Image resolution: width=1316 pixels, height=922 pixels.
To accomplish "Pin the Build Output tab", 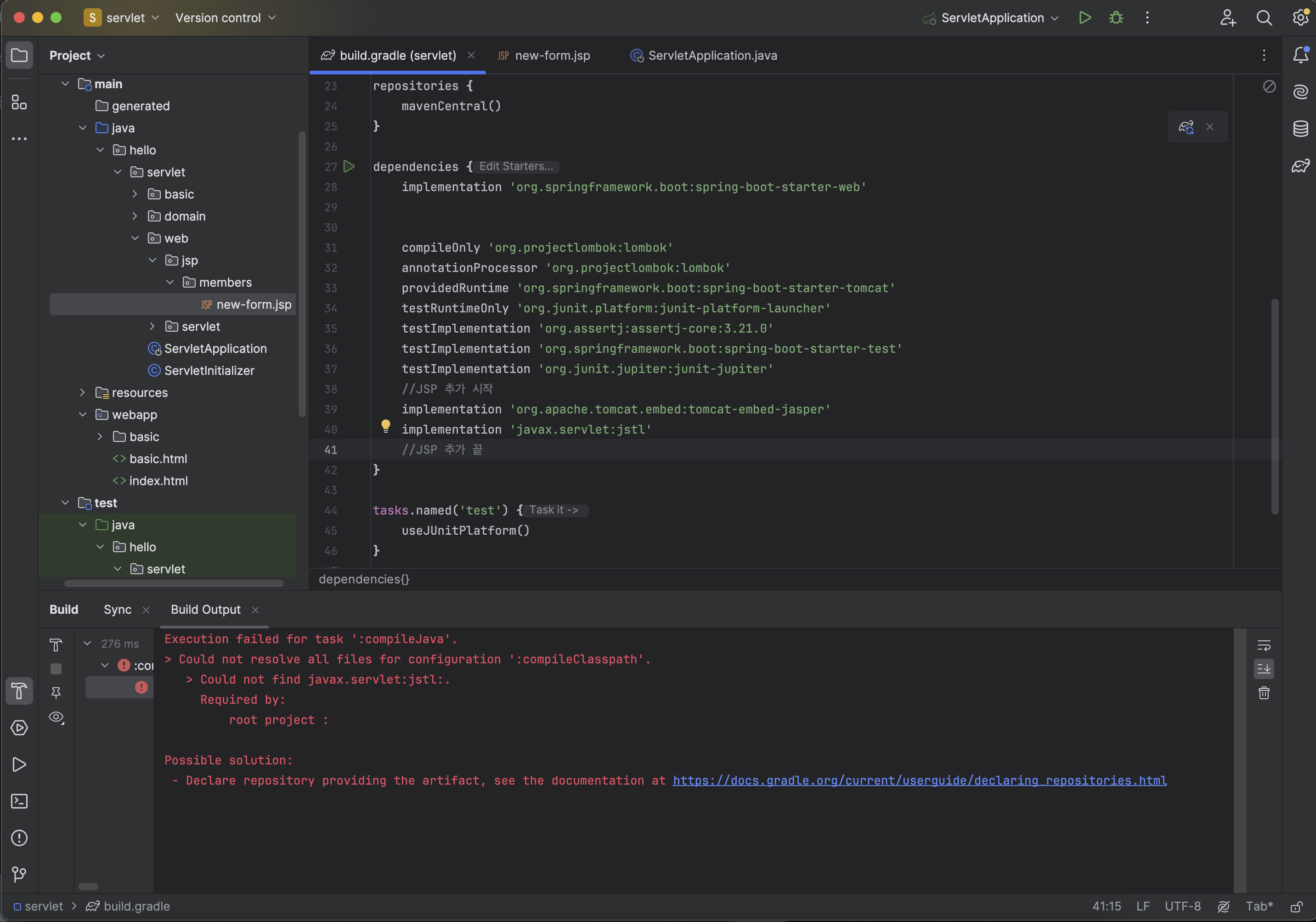I will (56, 693).
